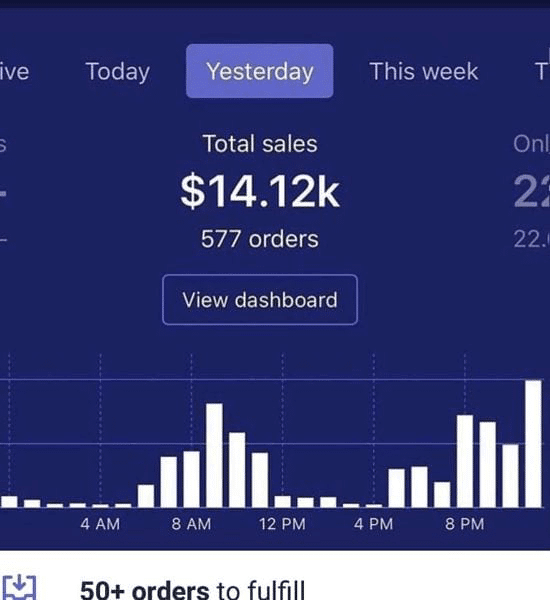Select the partially visible Live tab
Image resolution: width=550 pixels, height=600 pixels.
tap(14, 72)
